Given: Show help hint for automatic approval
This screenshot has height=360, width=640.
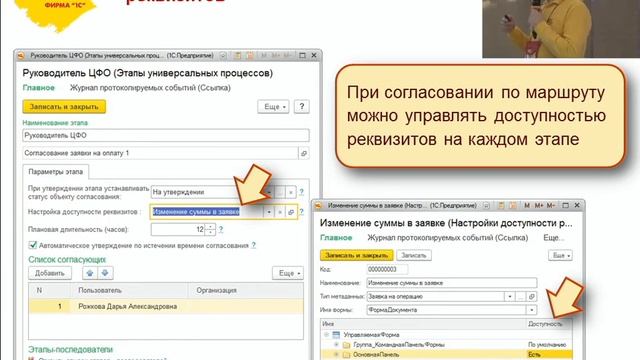Looking at the screenshot, I should 253,245.
